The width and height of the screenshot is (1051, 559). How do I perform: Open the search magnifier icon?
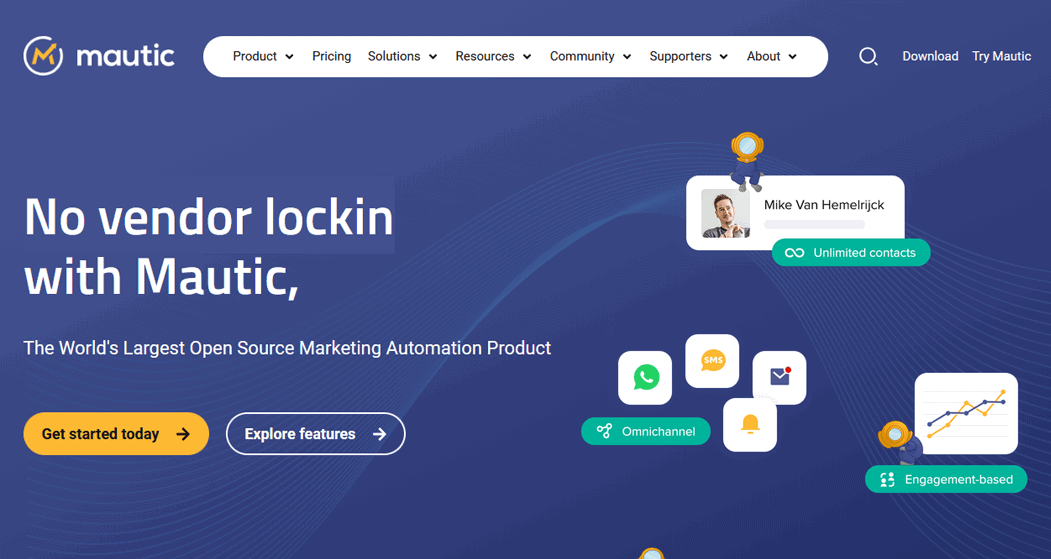pyautogui.click(x=868, y=56)
